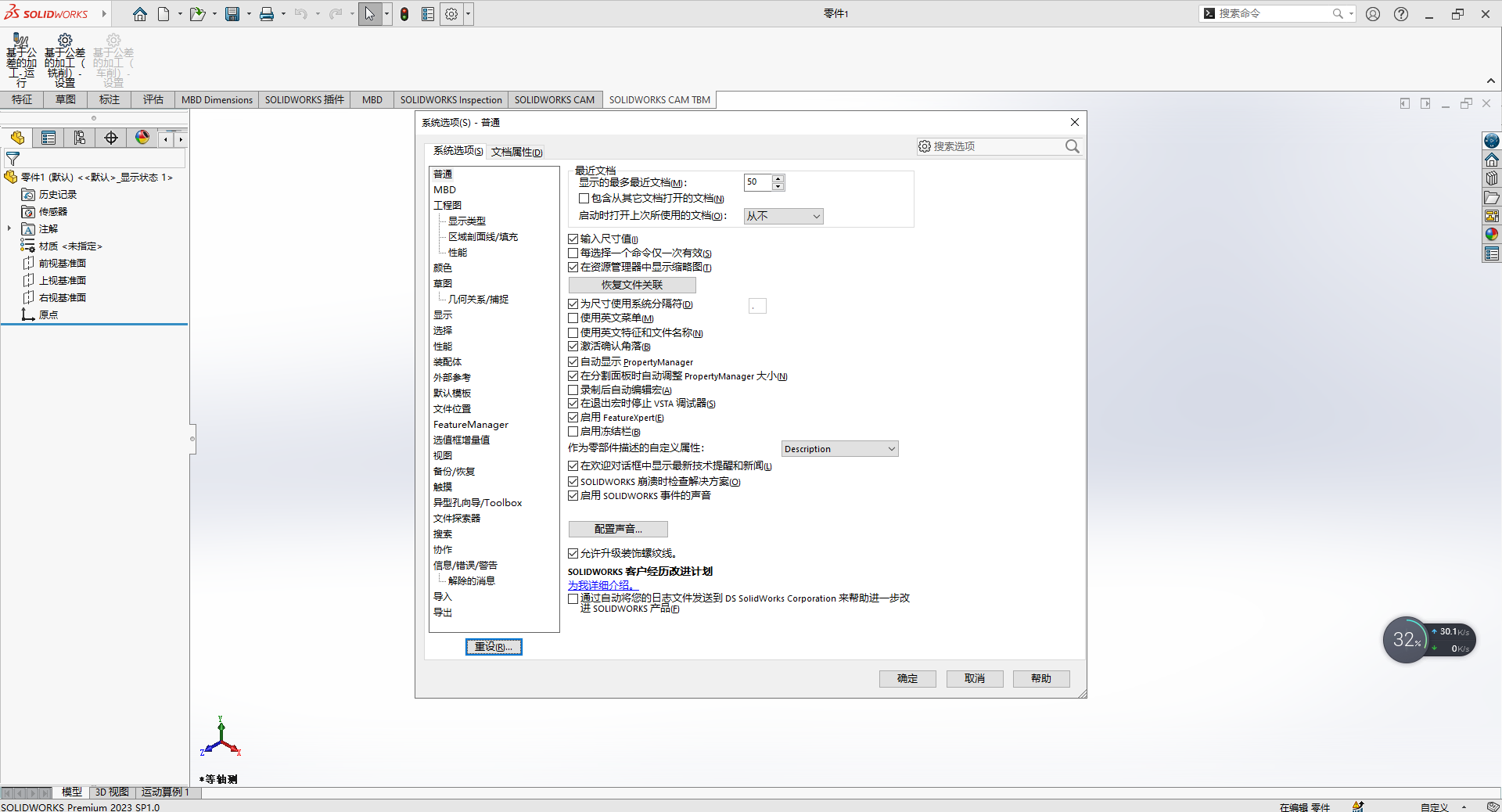Increase recent documents count with the up stepper
Image resolution: width=1502 pixels, height=812 pixels.
[x=778, y=178]
